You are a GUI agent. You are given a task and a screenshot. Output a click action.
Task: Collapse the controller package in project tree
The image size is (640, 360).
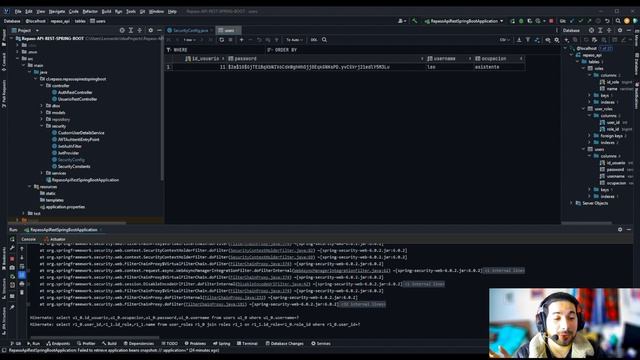tap(42, 85)
